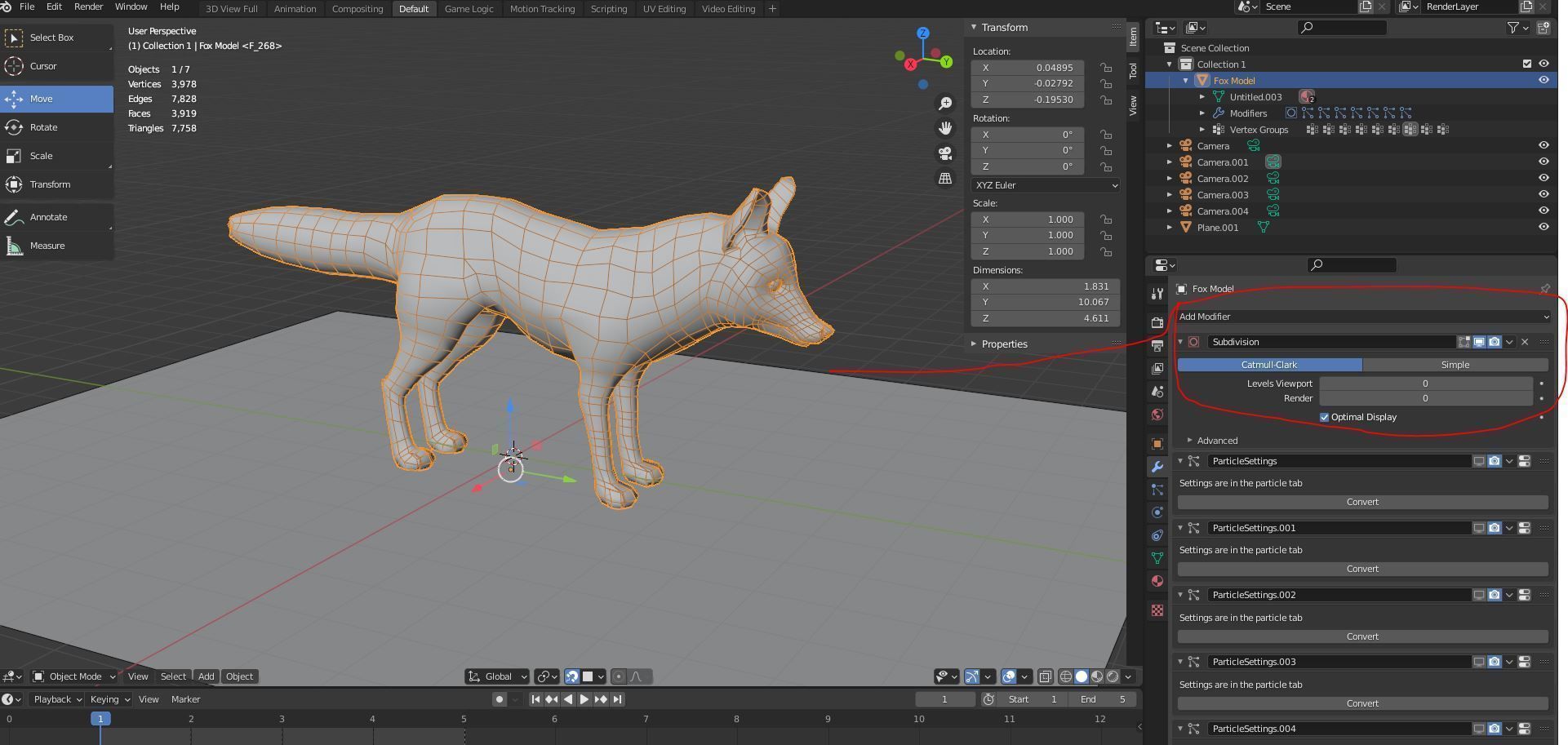
Task: Toggle proportional editing button
Action: click(619, 676)
